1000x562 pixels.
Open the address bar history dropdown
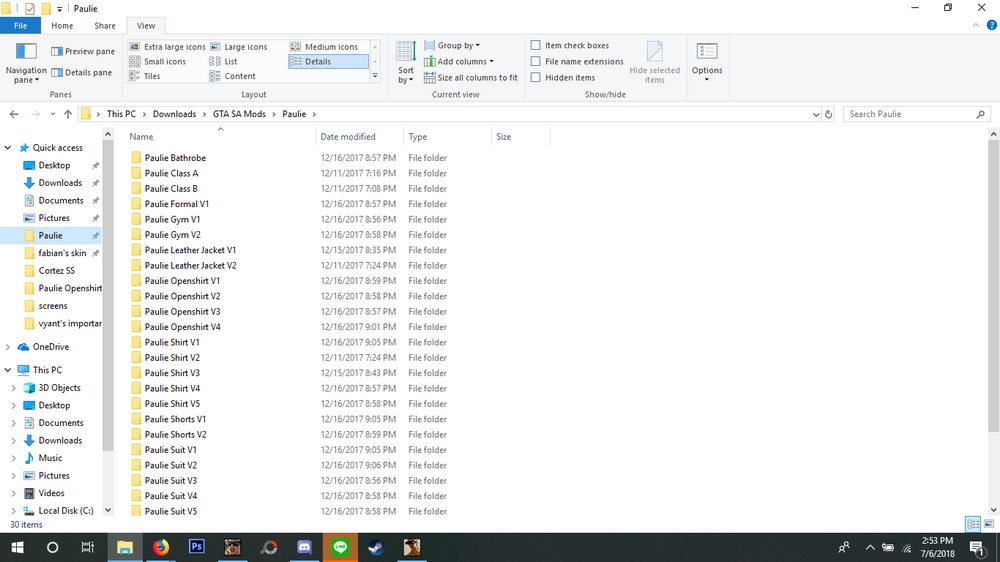pyautogui.click(x=816, y=114)
